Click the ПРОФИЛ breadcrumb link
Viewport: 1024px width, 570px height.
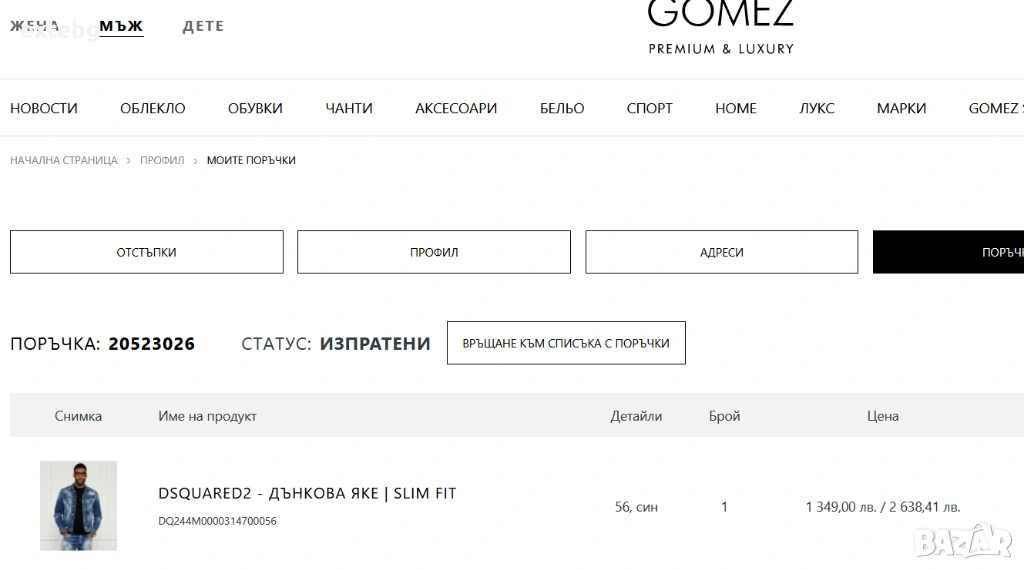(x=162, y=160)
